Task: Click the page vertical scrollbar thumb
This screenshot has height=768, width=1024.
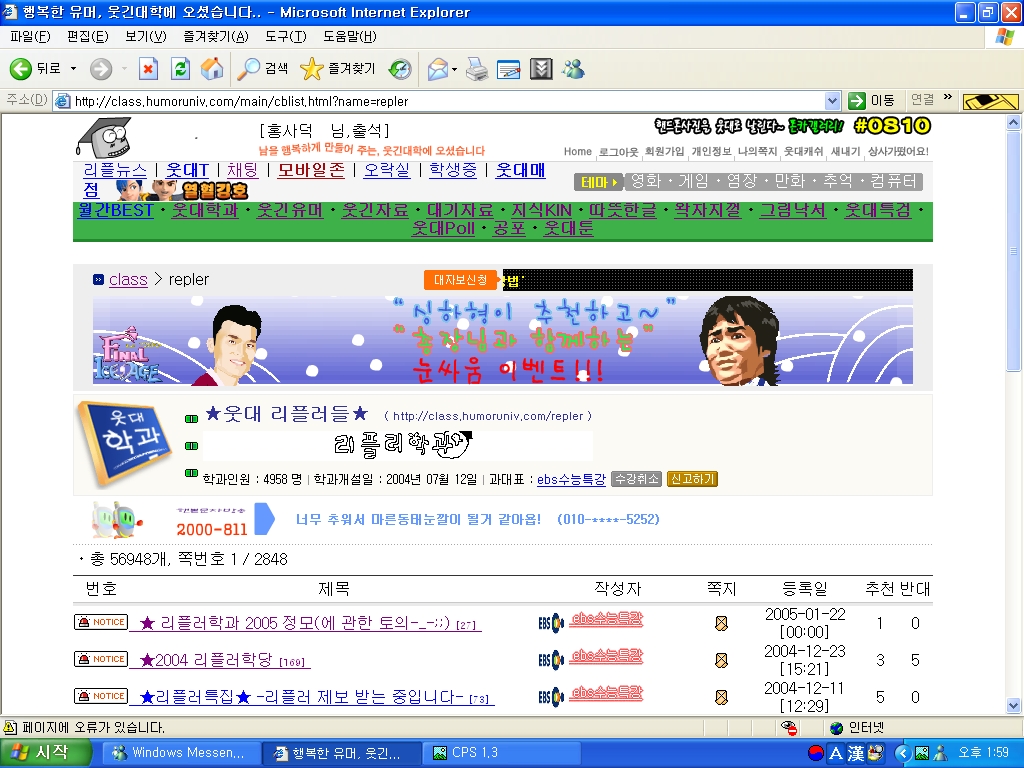Action: pyautogui.click(x=1014, y=250)
